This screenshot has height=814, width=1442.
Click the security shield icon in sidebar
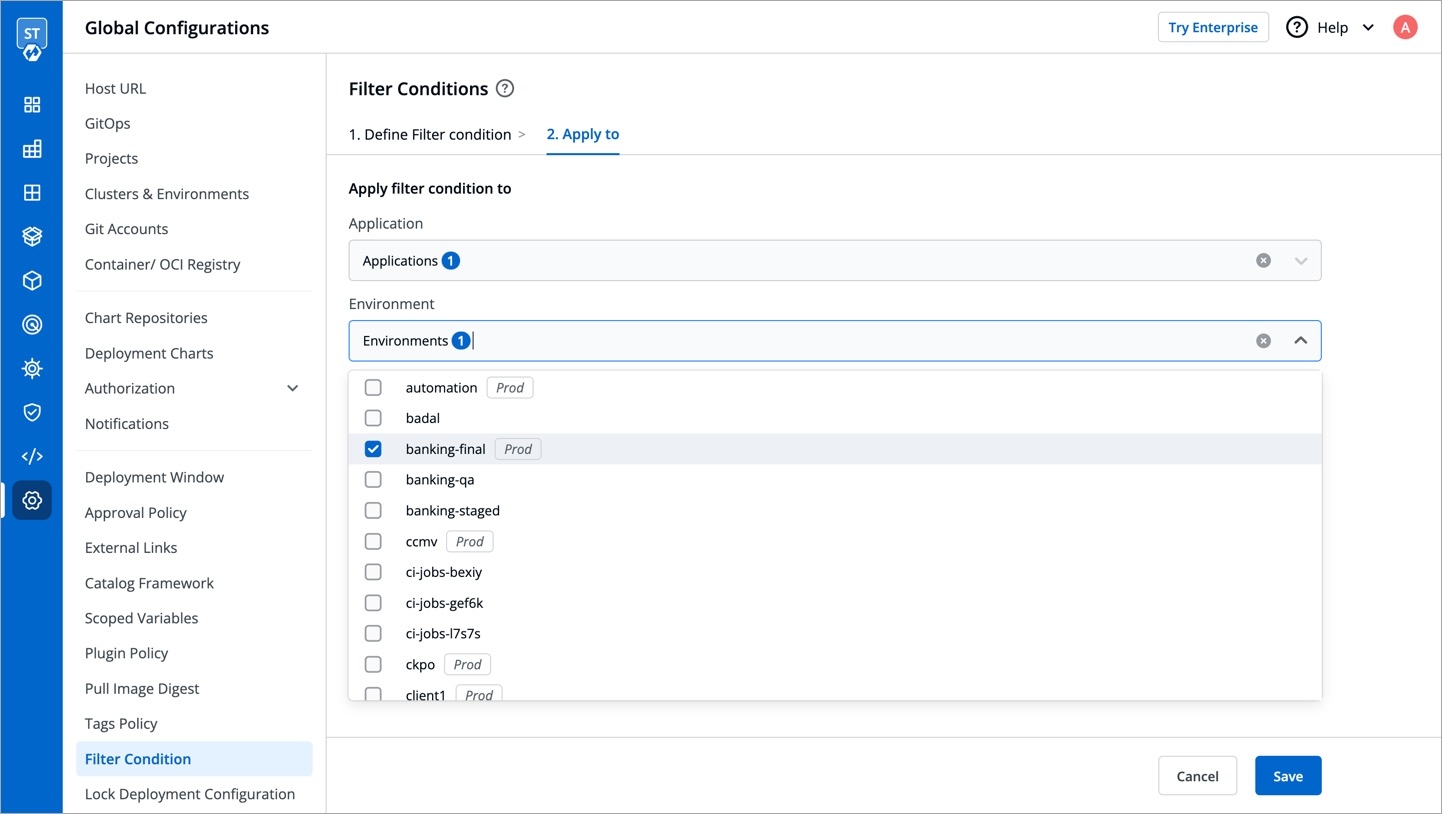point(32,412)
